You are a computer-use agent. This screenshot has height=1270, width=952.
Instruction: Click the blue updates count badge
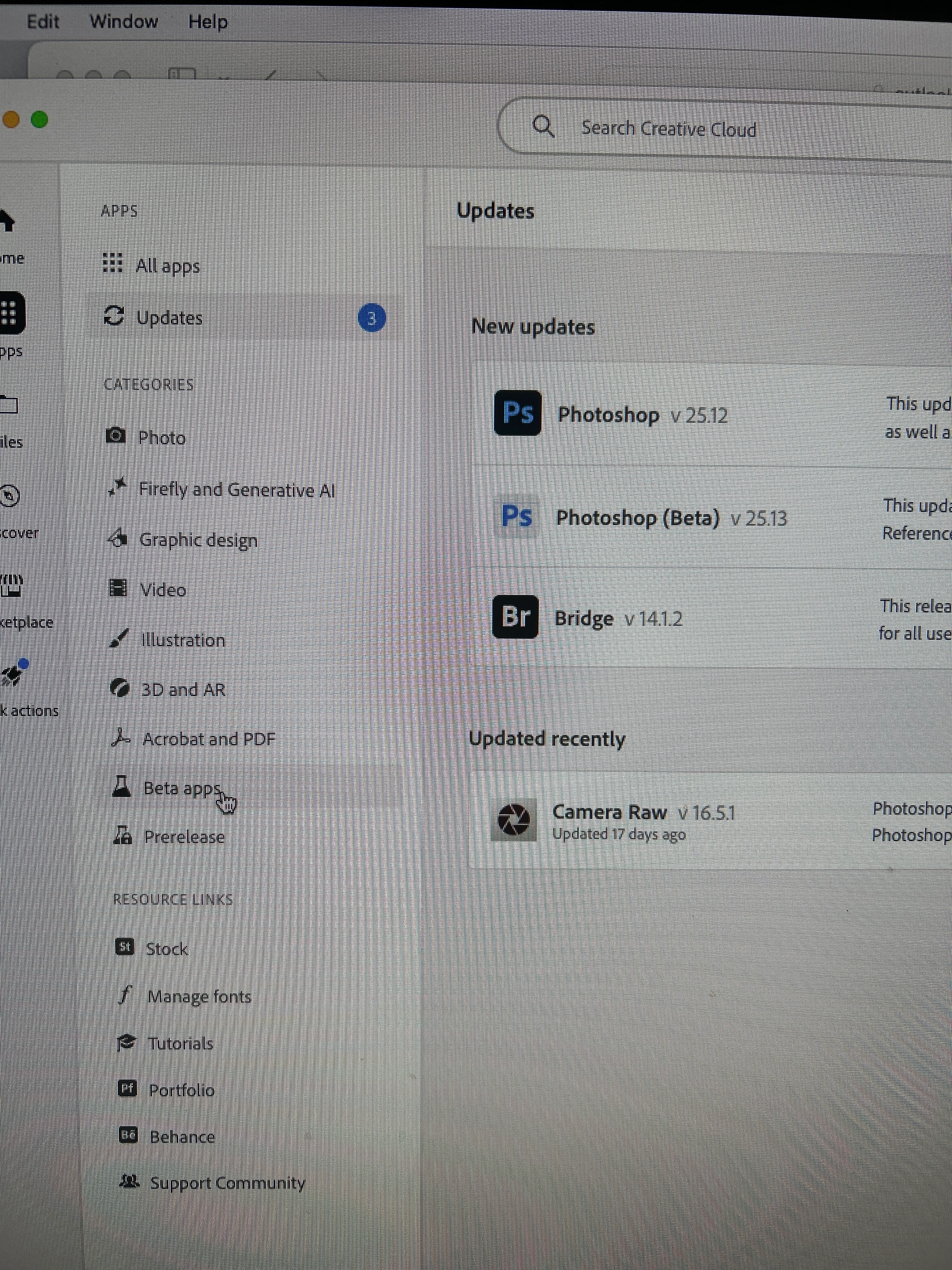click(371, 318)
